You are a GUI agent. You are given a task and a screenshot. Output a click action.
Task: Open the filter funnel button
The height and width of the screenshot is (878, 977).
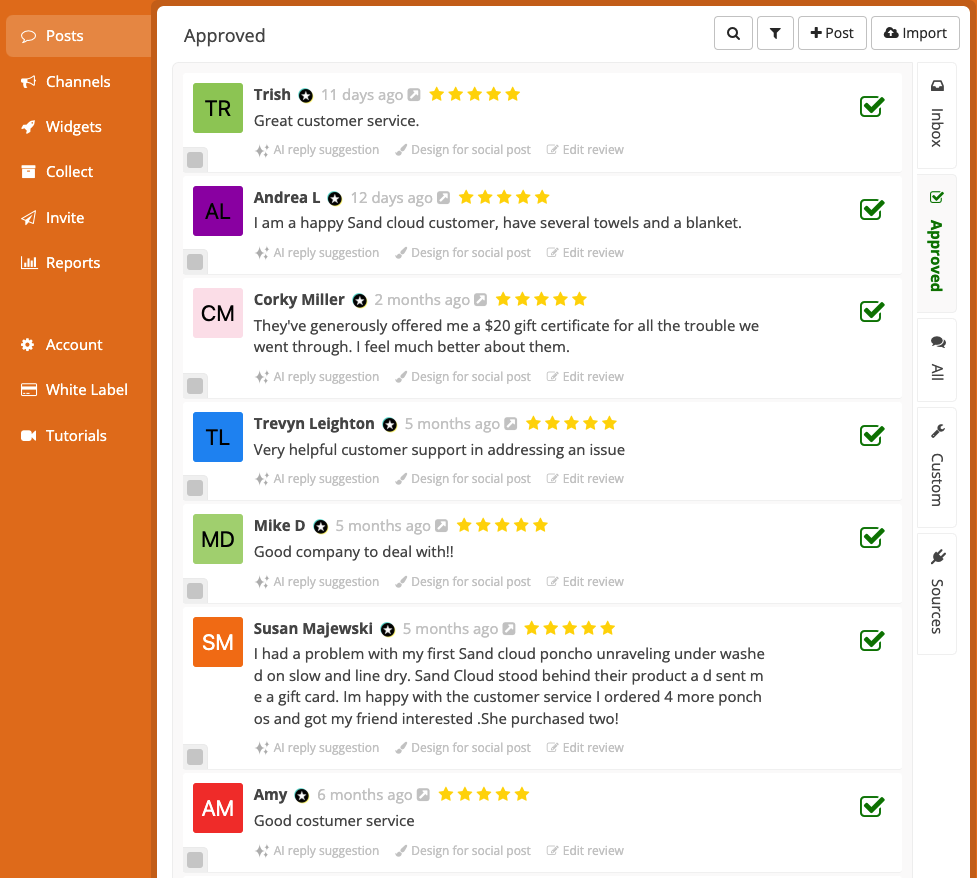click(x=775, y=33)
